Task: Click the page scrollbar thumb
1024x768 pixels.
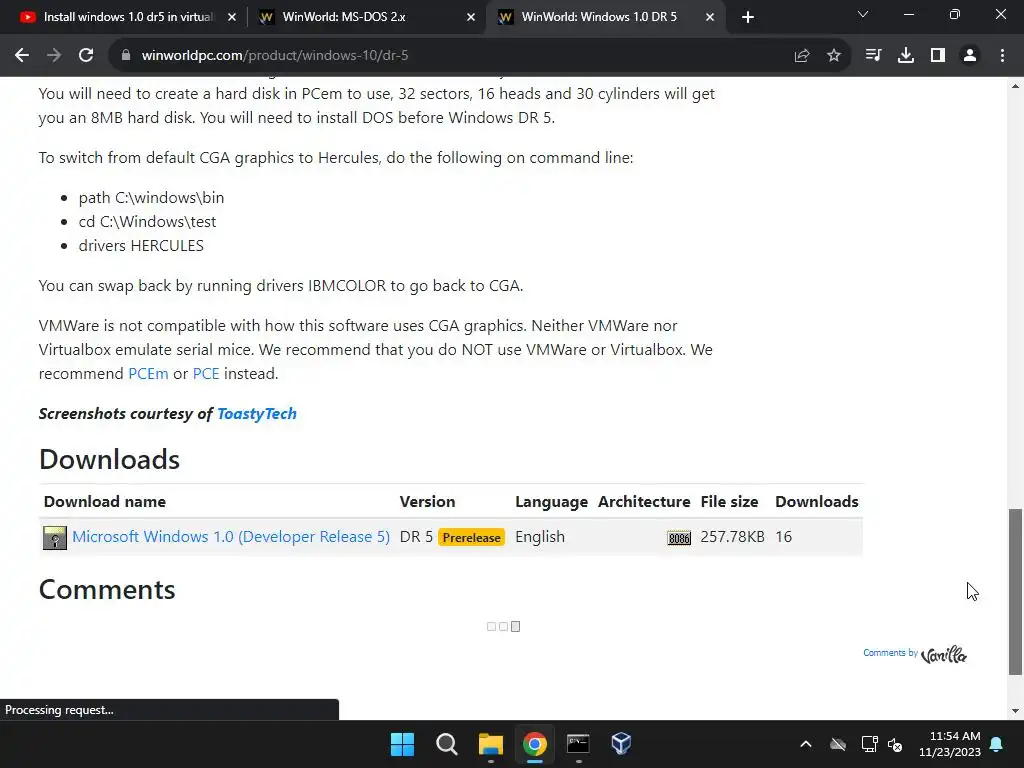Action: pos(1015,591)
